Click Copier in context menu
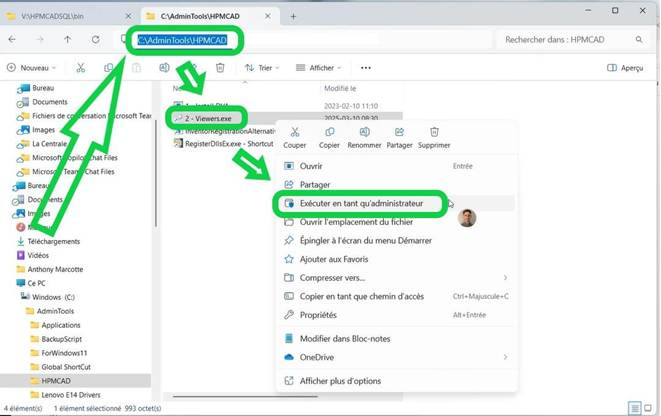661x416 pixels. tap(329, 138)
